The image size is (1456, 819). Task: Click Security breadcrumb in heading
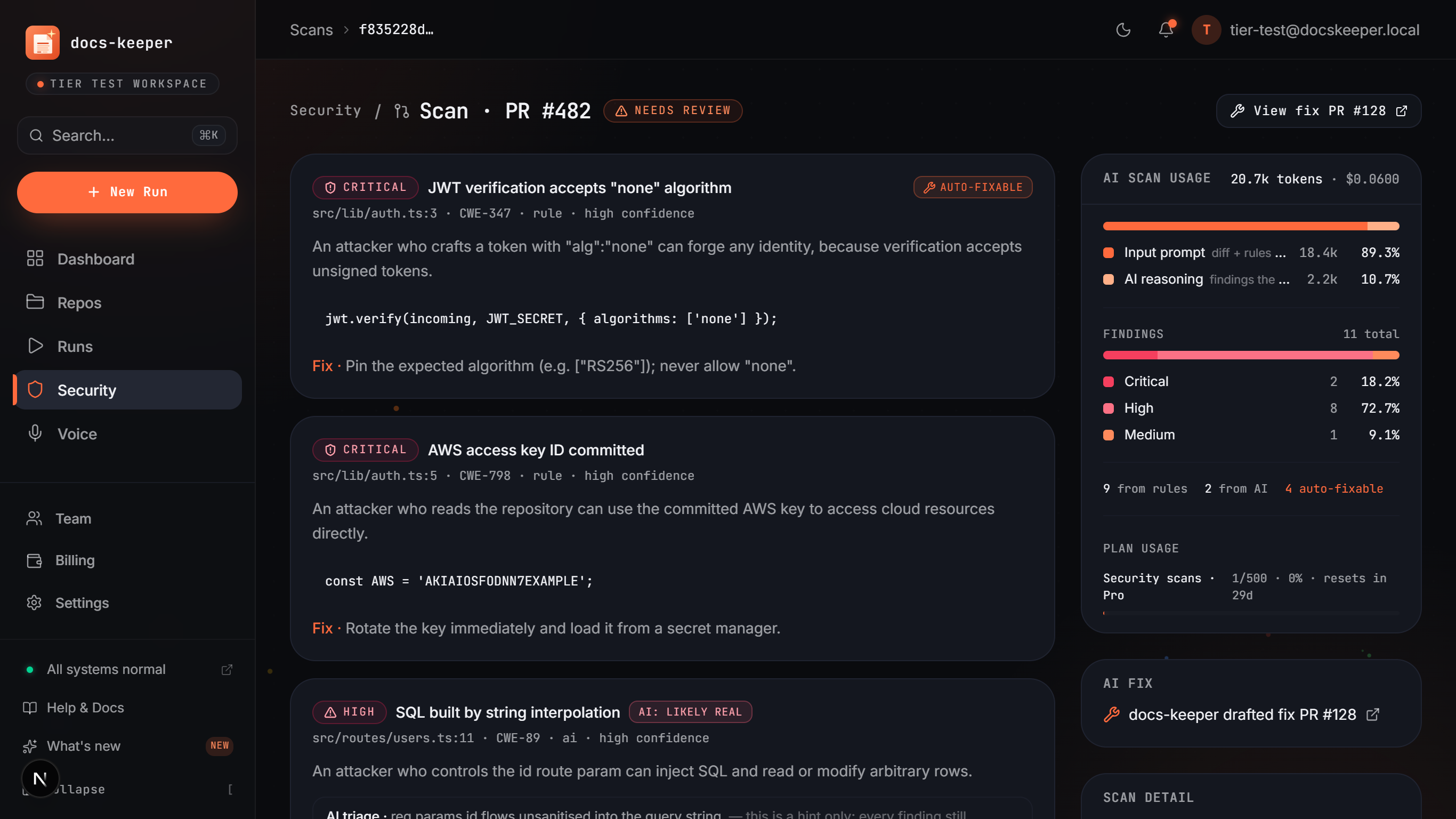[326, 111]
